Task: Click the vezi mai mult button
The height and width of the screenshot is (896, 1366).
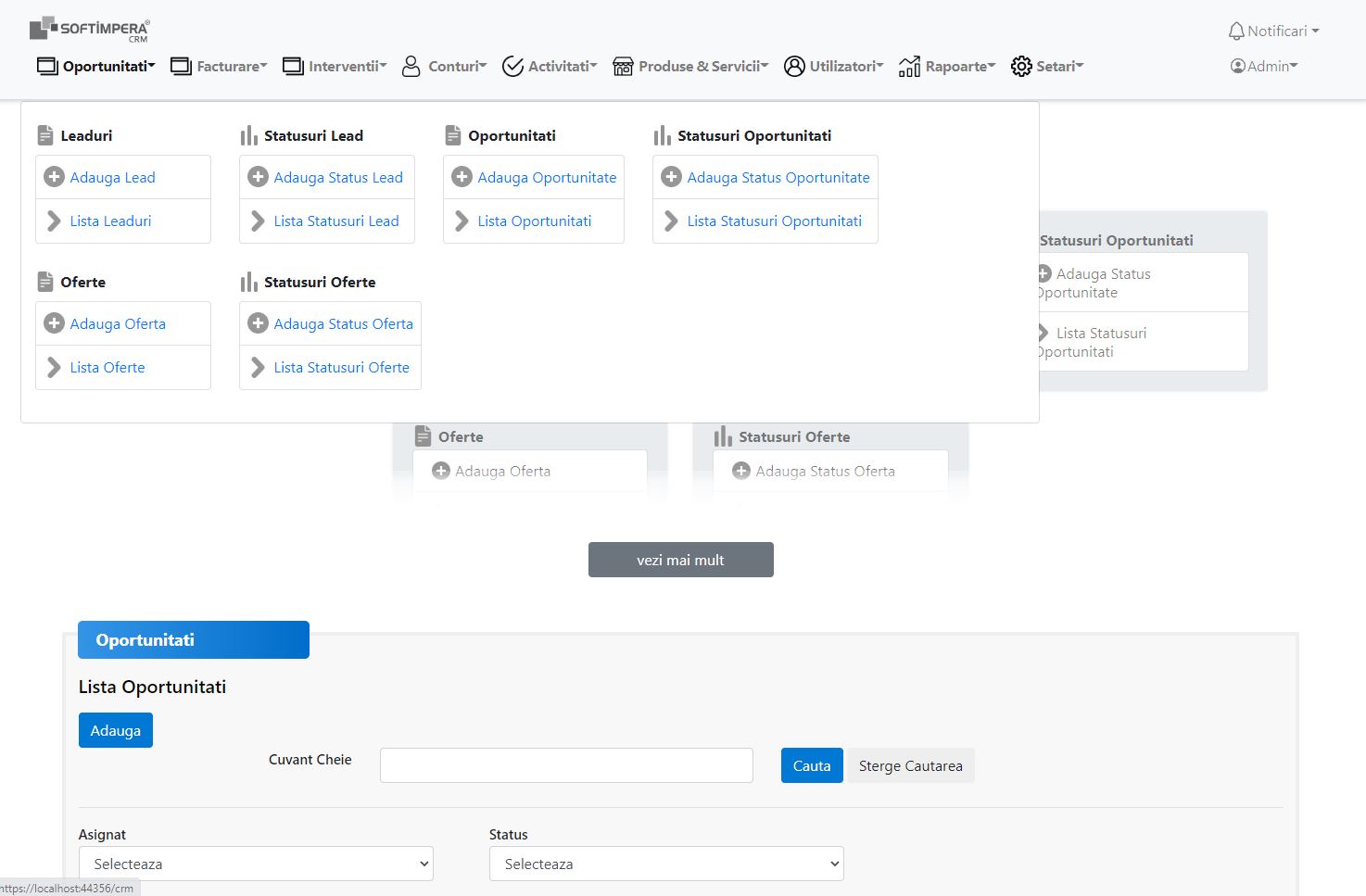Action: (x=681, y=560)
